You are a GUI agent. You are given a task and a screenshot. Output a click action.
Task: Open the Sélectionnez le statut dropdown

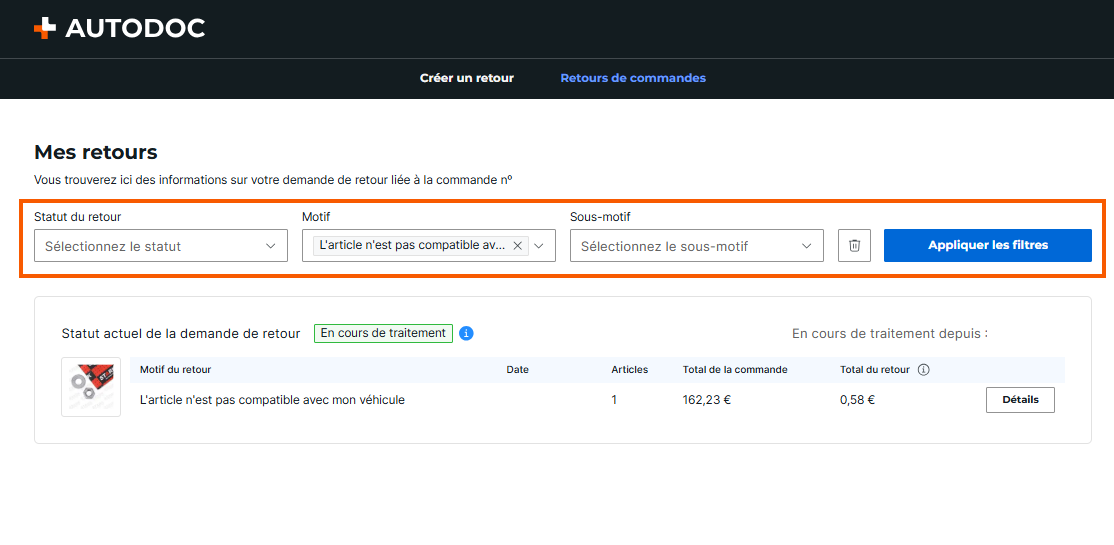coord(161,245)
